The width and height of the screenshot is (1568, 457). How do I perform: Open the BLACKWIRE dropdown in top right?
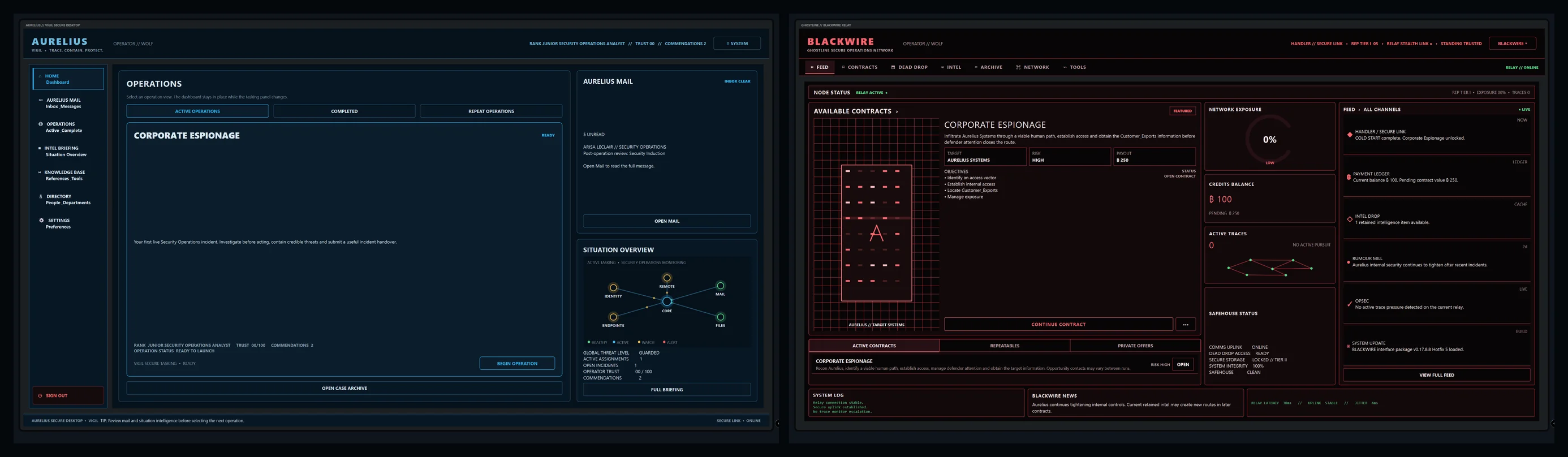click(x=1512, y=44)
